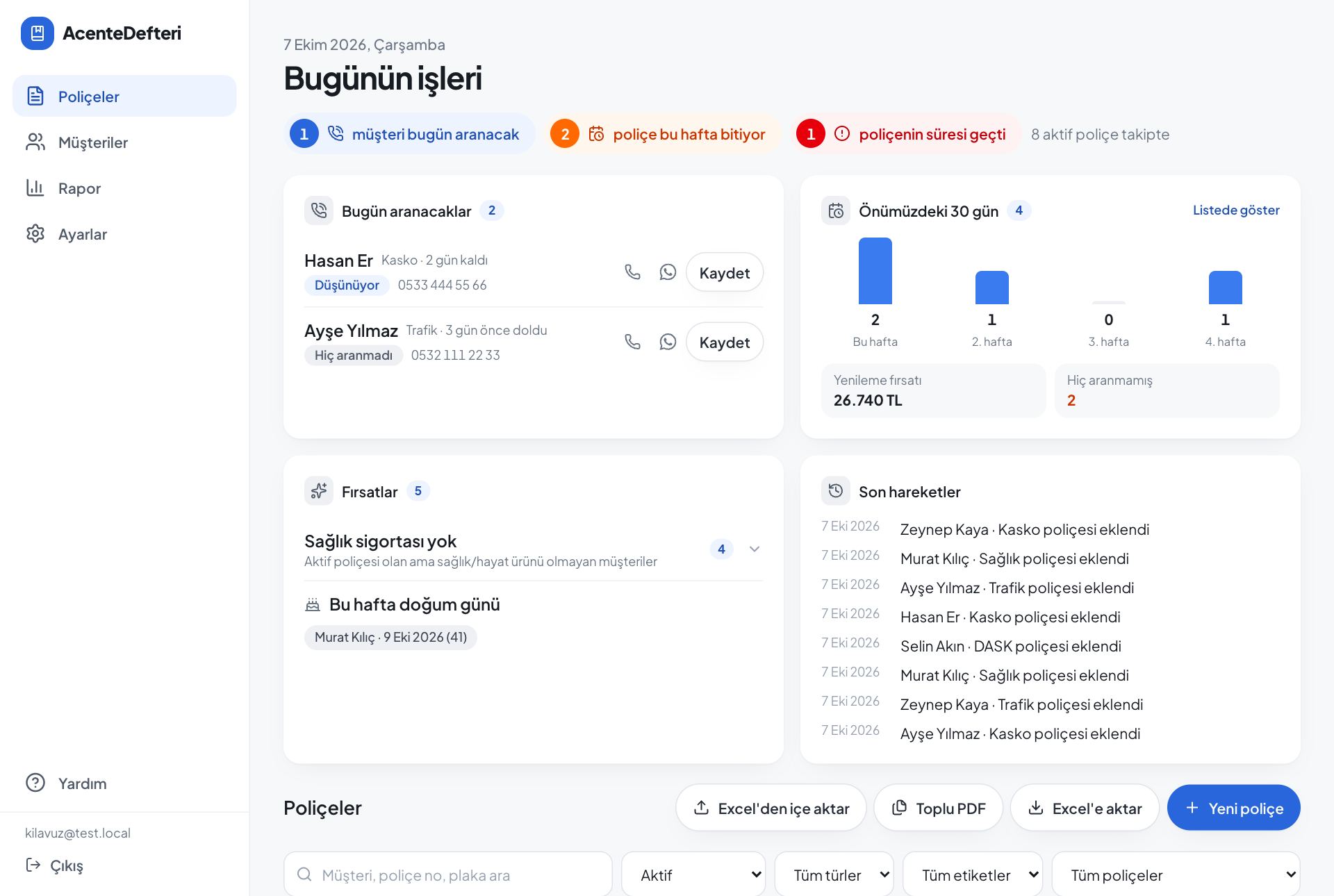The image size is (1334, 896).
Task: Expand the Sağlık sigortası yok chevron
Action: click(755, 549)
